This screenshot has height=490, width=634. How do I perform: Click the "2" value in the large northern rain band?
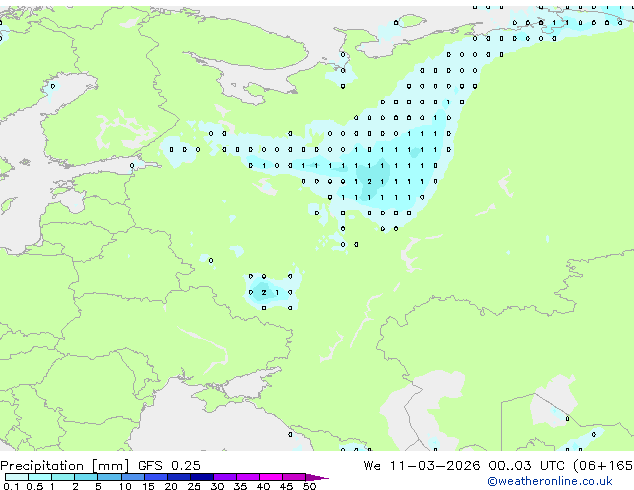click(x=369, y=182)
